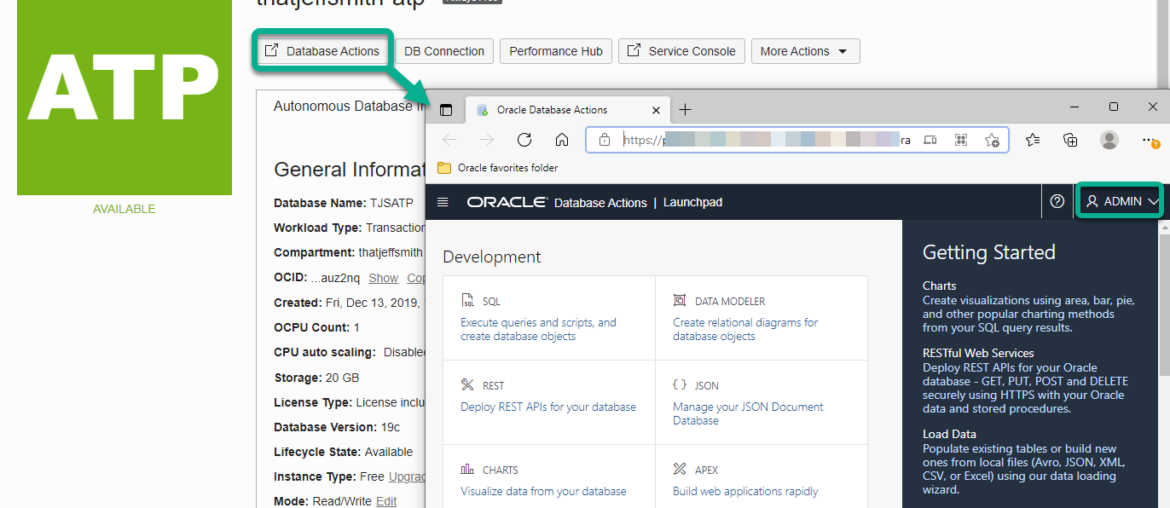Click the Development section heading

pyautogui.click(x=492, y=257)
